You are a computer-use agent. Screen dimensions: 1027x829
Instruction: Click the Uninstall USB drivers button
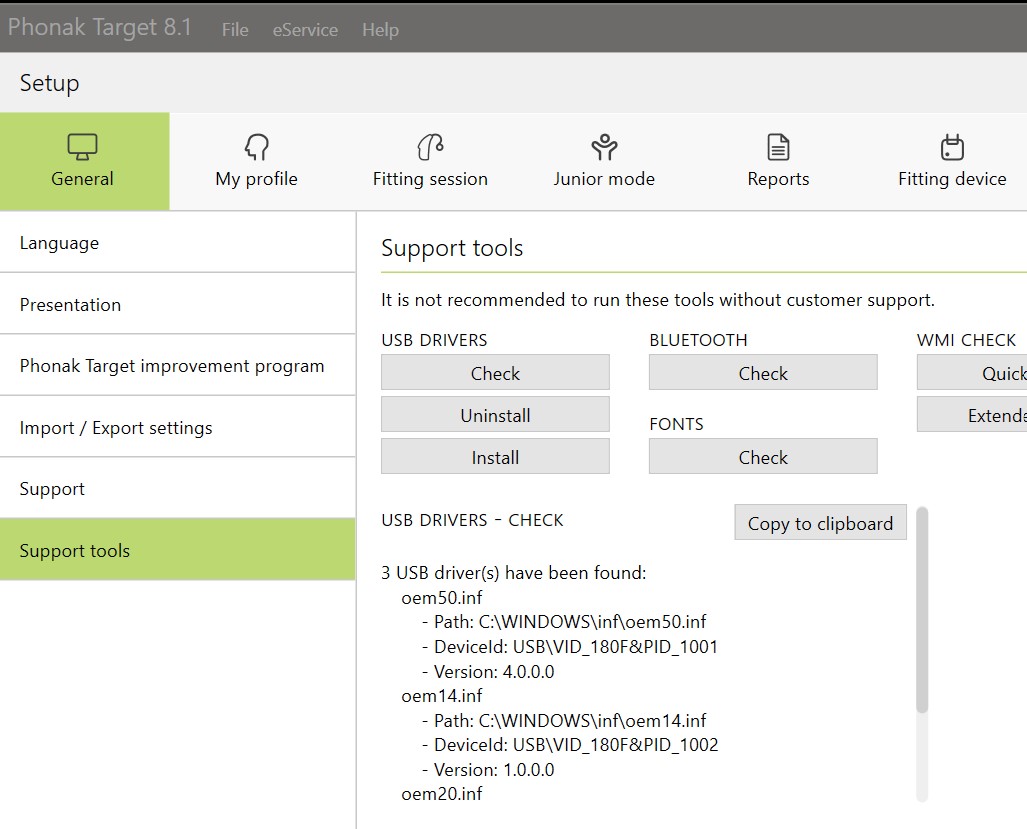pos(495,414)
